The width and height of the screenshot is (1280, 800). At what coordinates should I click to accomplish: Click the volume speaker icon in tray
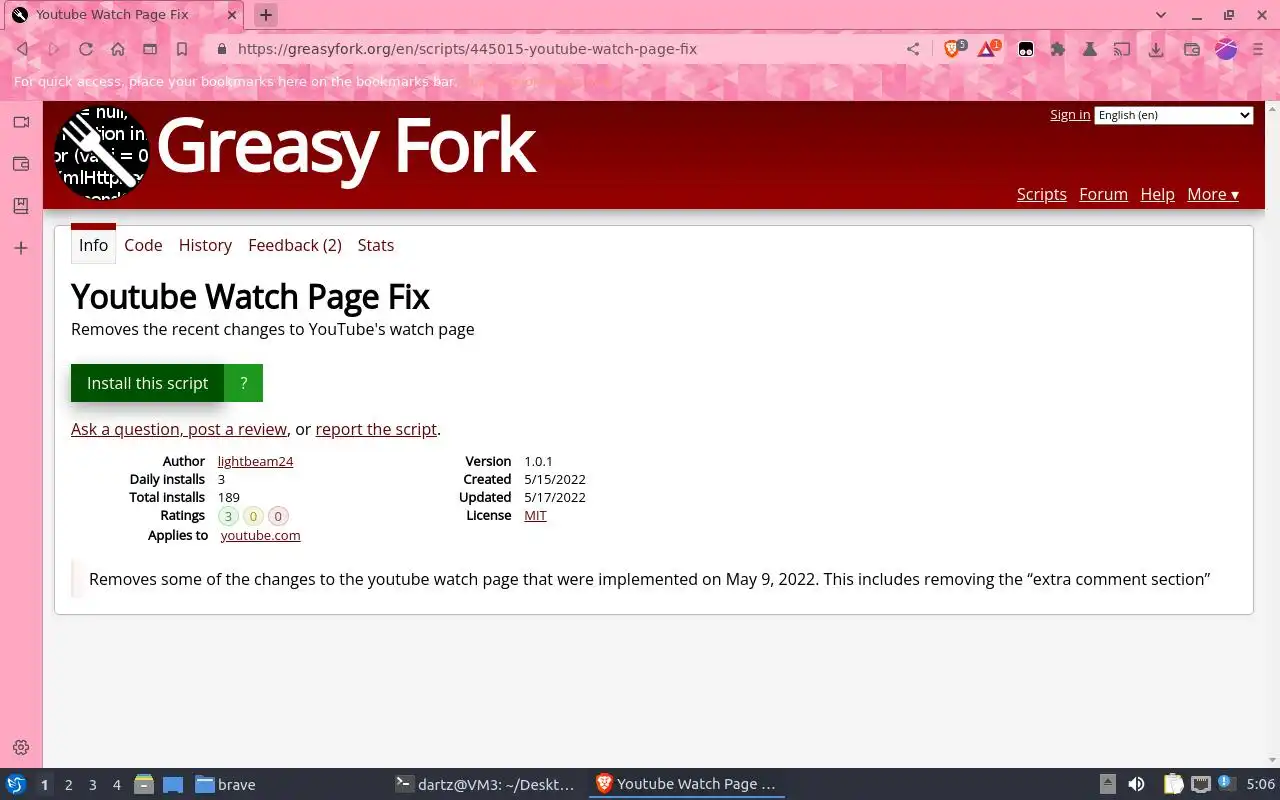pyautogui.click(x=1136, y=785)
